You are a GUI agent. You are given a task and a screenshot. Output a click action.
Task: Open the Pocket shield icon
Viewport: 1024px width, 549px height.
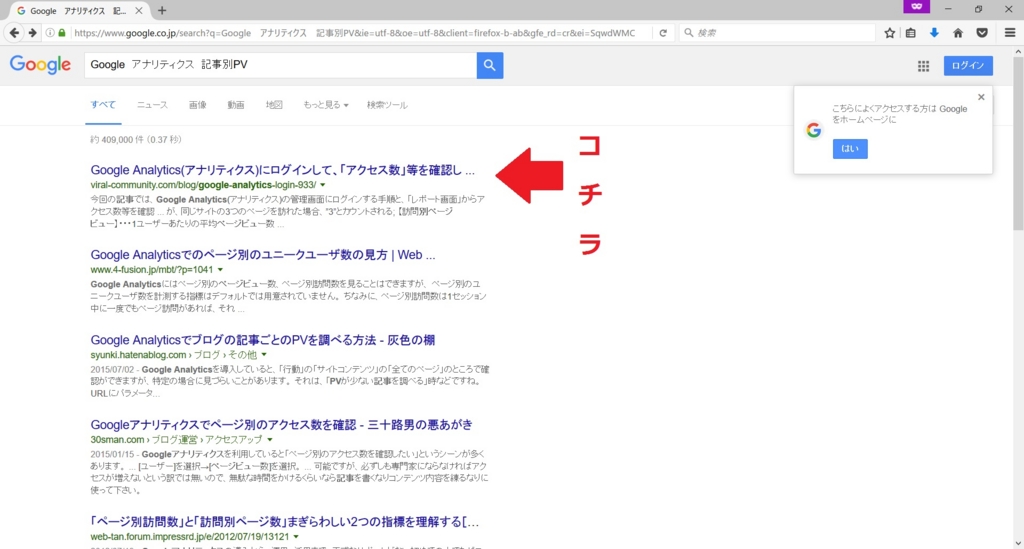(982, 33)
